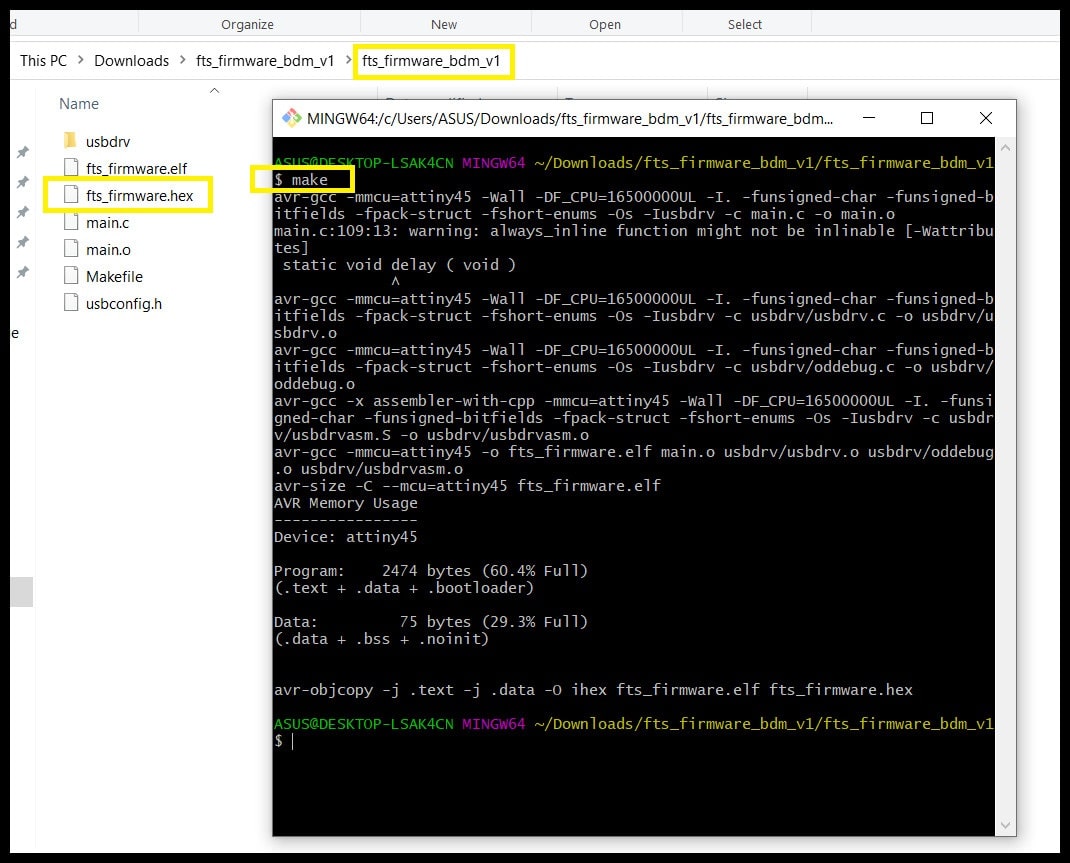Click the Open ribbon group label
This screenshot has width=1070, height=863.
pos(605,25)
